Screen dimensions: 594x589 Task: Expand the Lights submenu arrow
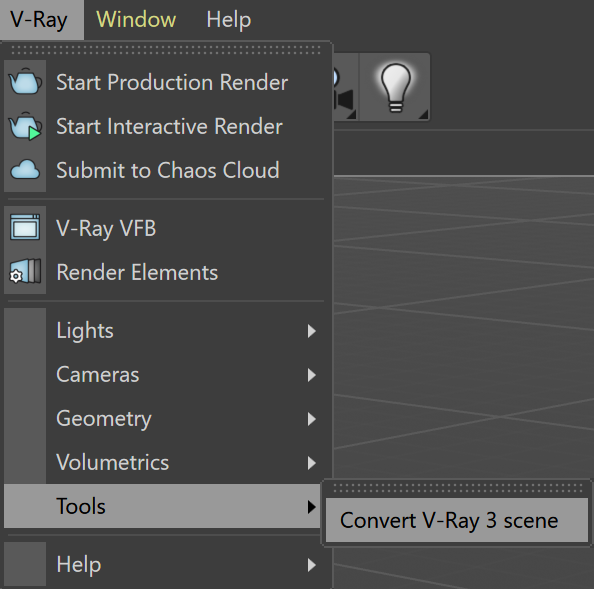[311, 331]
